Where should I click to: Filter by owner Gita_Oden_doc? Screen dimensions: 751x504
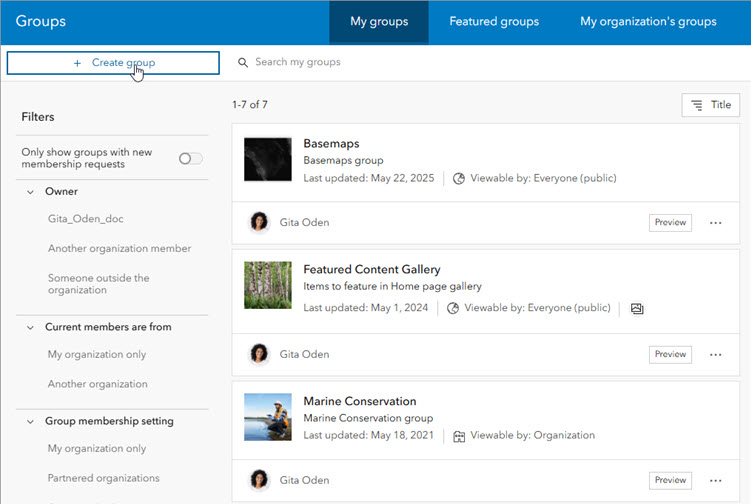click(86, 218)
